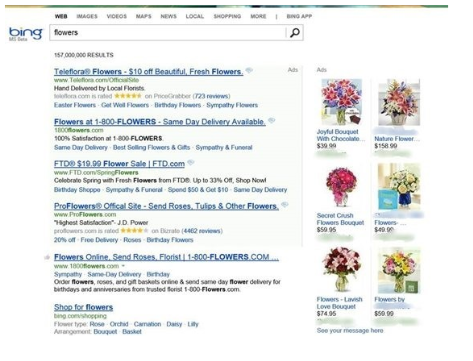Viewport: 473px width, 361px height.
Task: Switch to the IMAGES tab
Action: click(87, 16)
